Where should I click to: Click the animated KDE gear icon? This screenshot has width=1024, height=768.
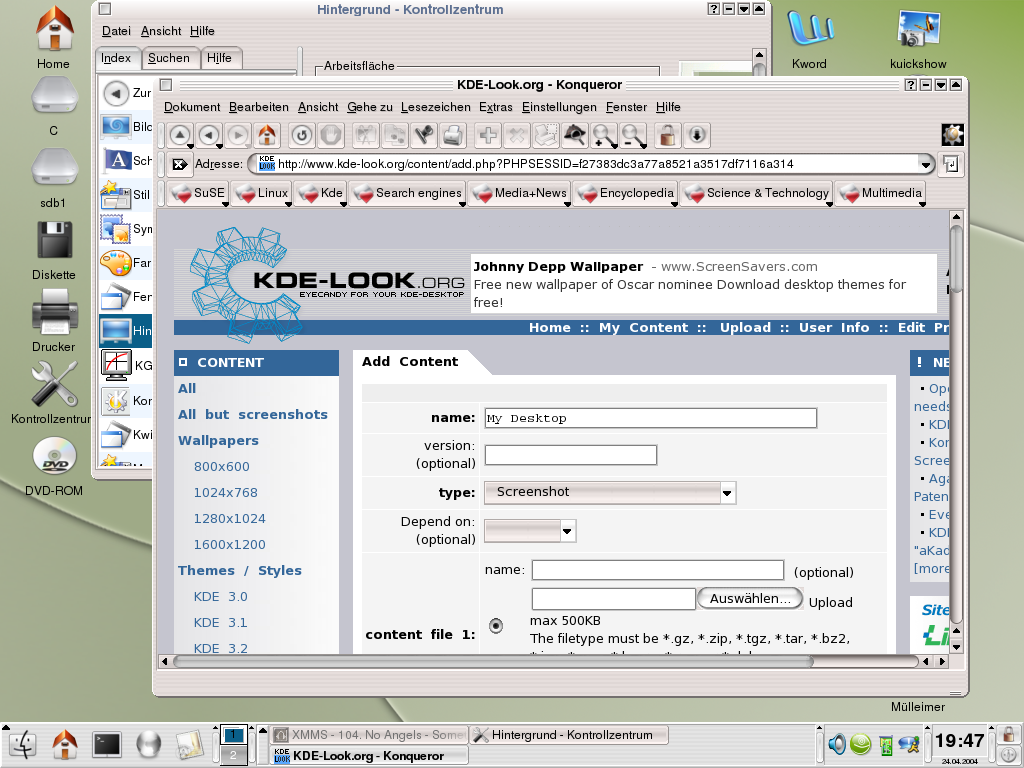click(x=952, y=135)
